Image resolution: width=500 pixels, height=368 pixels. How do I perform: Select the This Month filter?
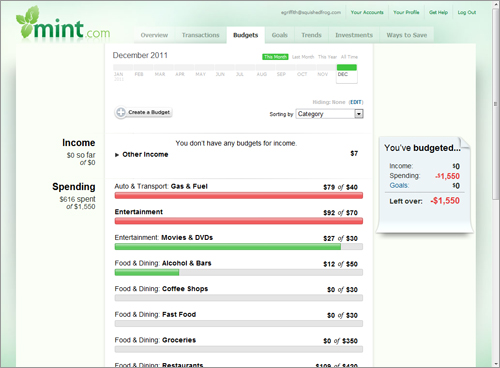[x=275, y=57]
